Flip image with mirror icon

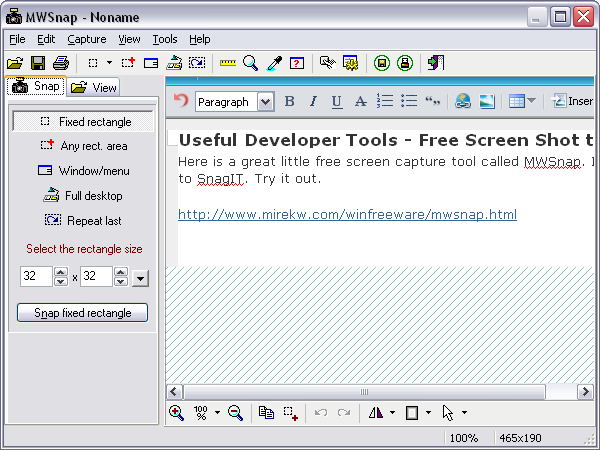coord(376,412)
